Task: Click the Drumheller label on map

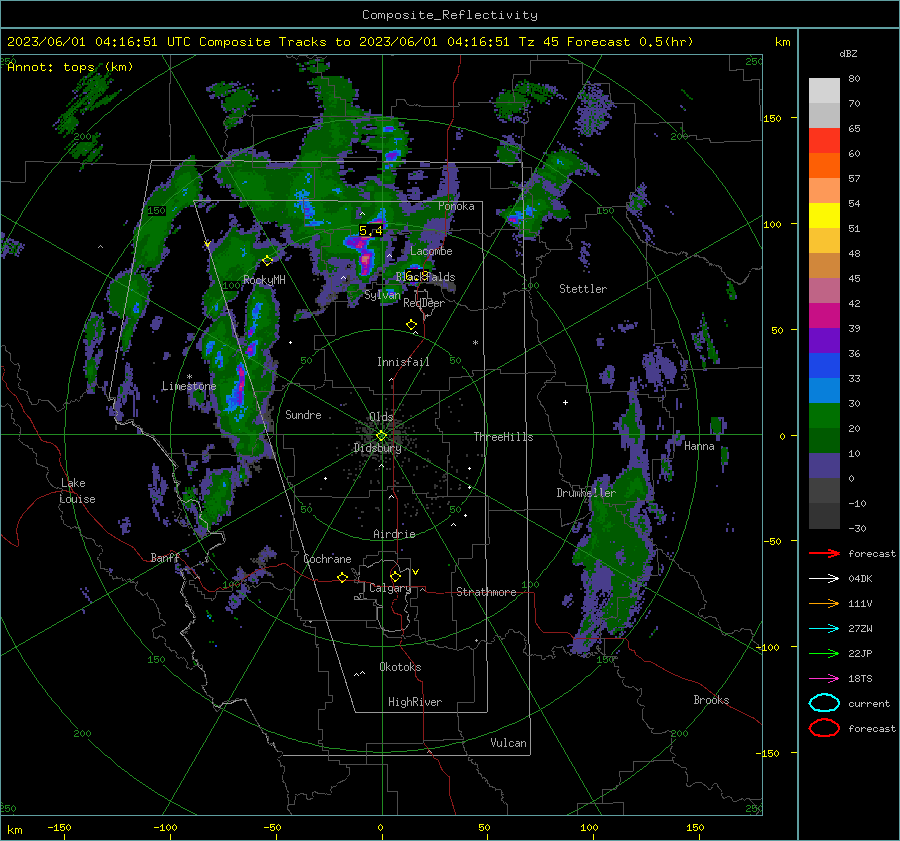Action: coord(586,493)
